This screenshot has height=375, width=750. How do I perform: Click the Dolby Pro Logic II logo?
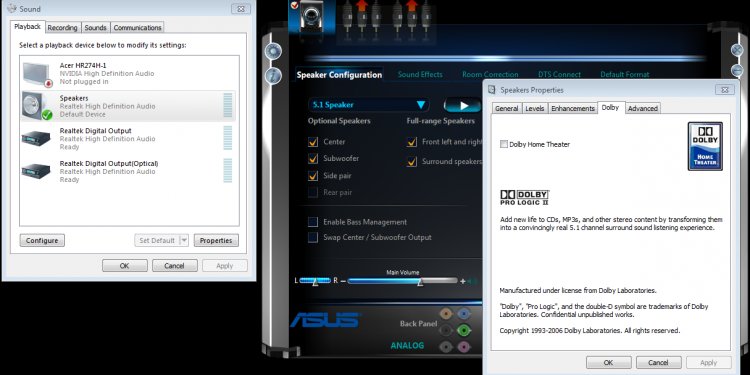click(x=525, y=198)
